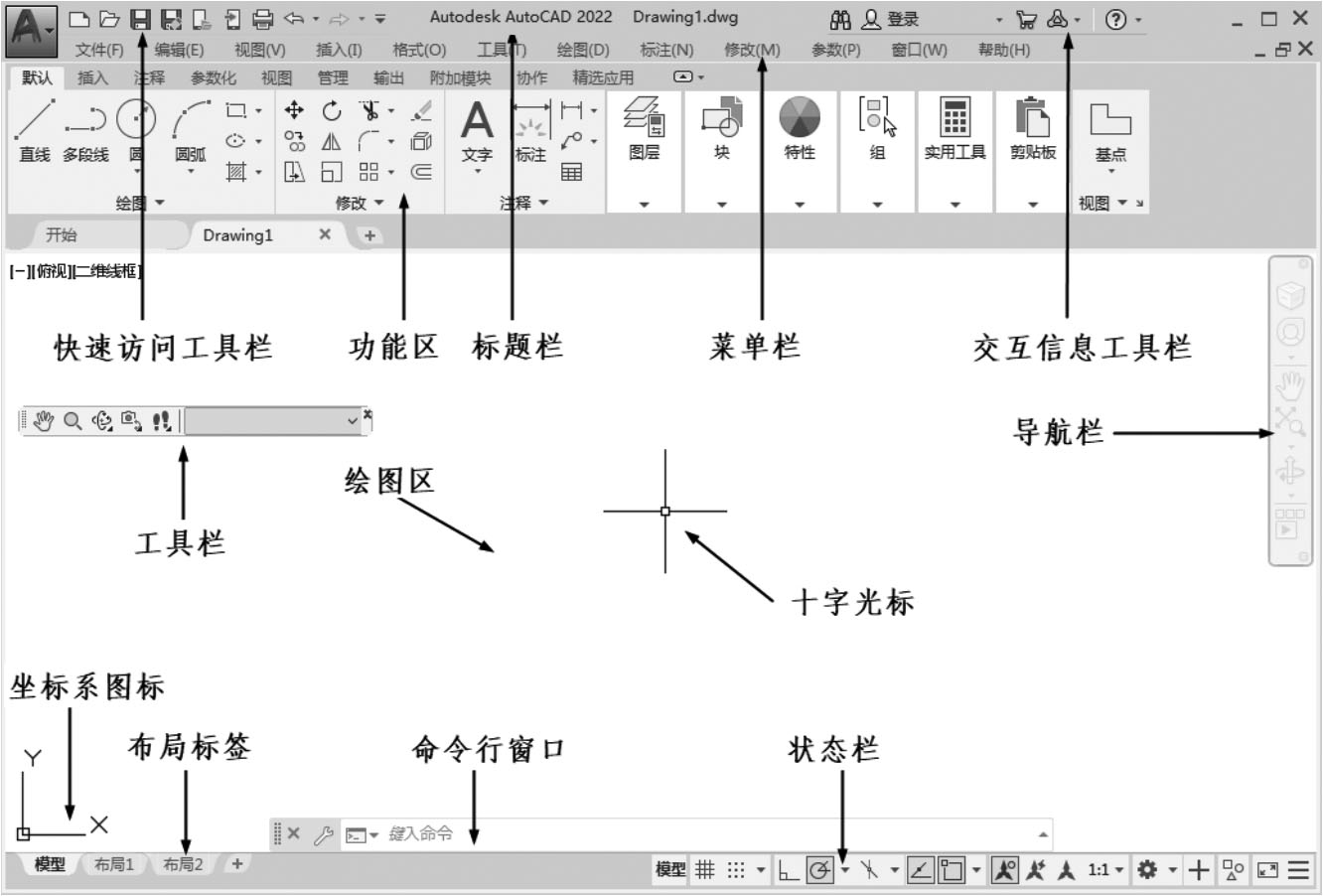Screen dimensions: 1323x896
Task: Select the Move tool in Modify panel
Action: tap(294, 110)
